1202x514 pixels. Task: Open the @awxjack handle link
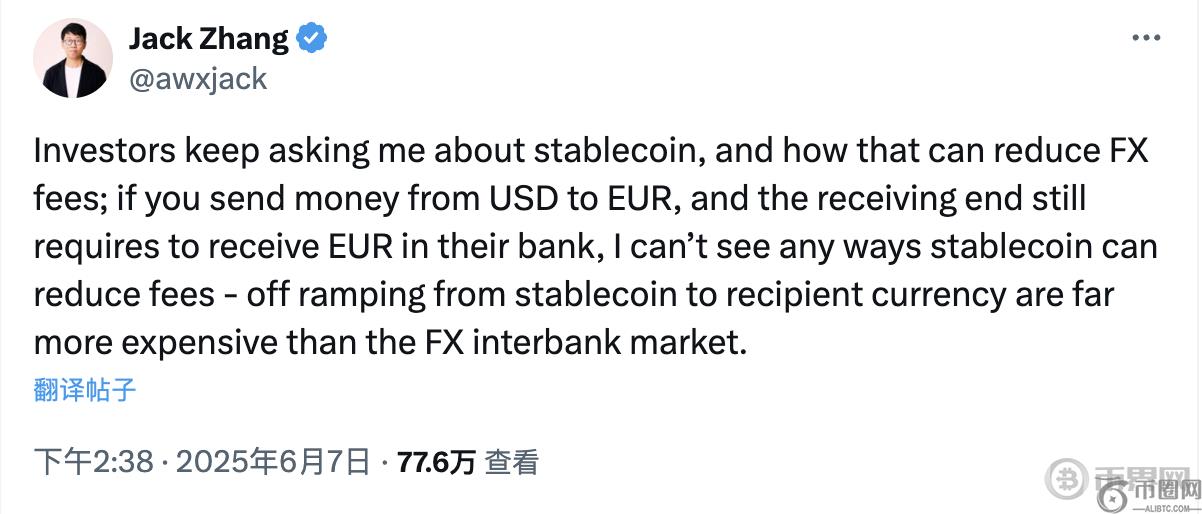coord(197,79)
